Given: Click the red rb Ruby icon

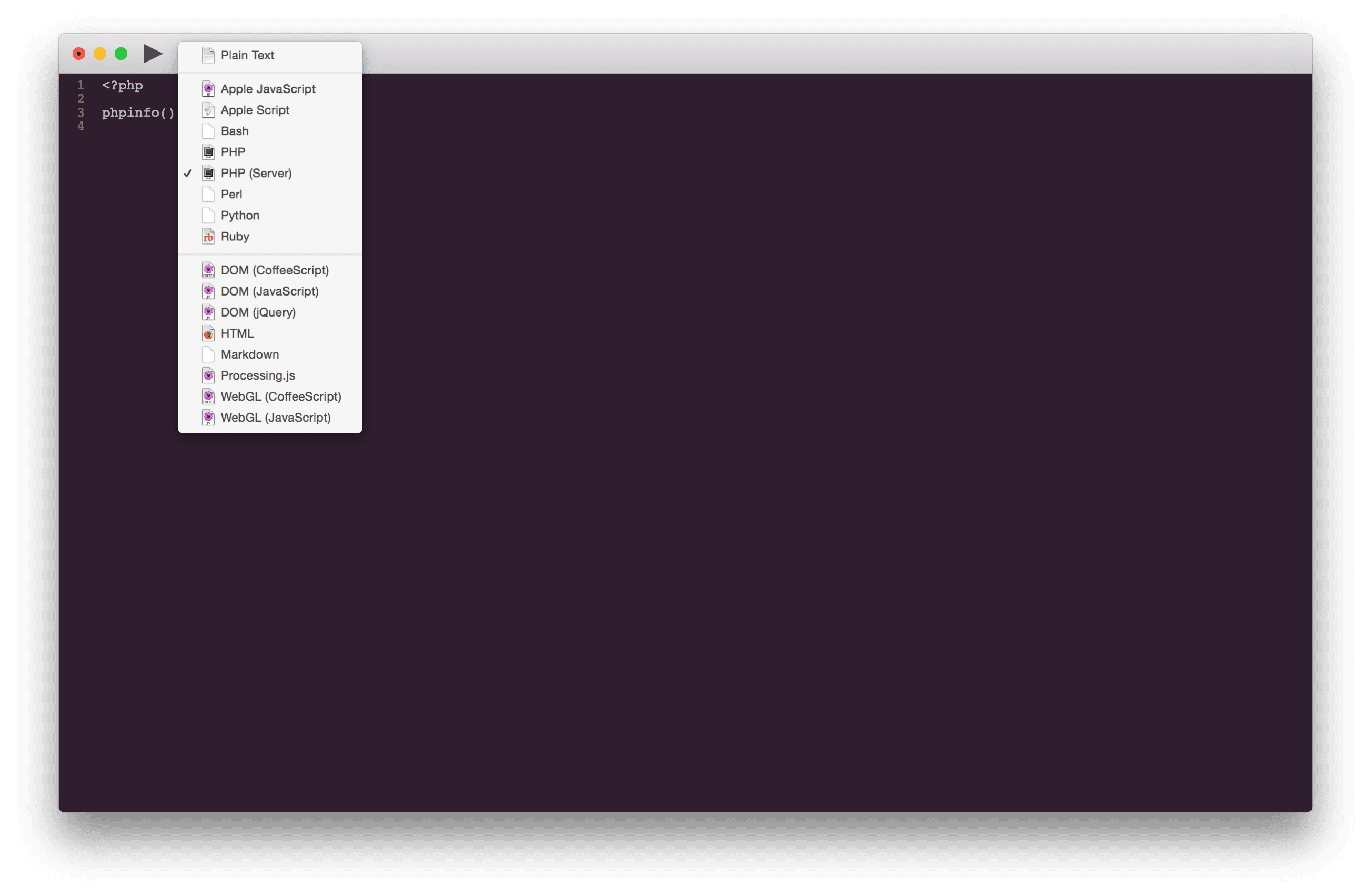Looking at the screenshot, I should coord(208,237).
